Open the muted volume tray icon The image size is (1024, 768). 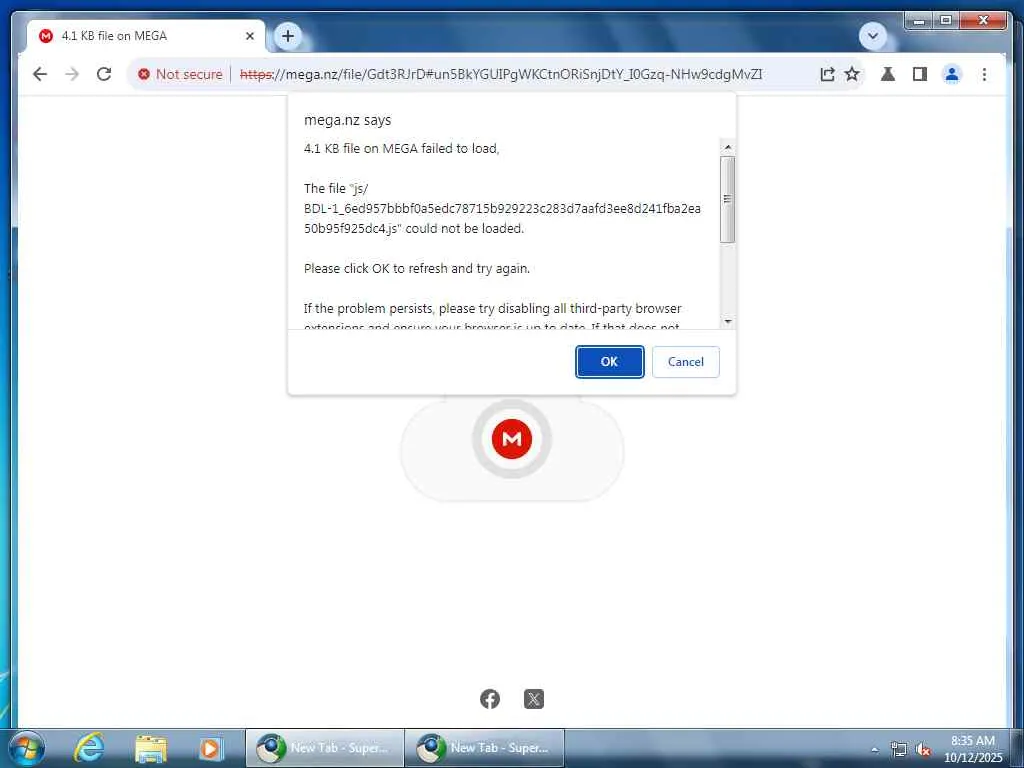[x=923, y=749]
